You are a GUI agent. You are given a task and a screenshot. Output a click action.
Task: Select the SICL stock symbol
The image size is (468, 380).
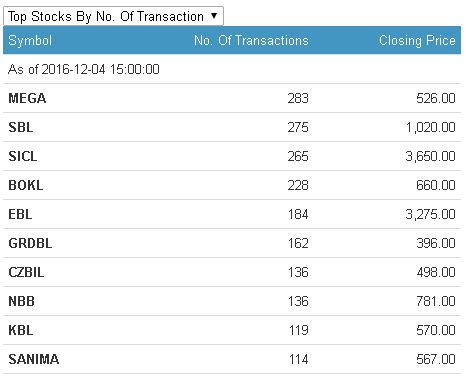(23, 156)
